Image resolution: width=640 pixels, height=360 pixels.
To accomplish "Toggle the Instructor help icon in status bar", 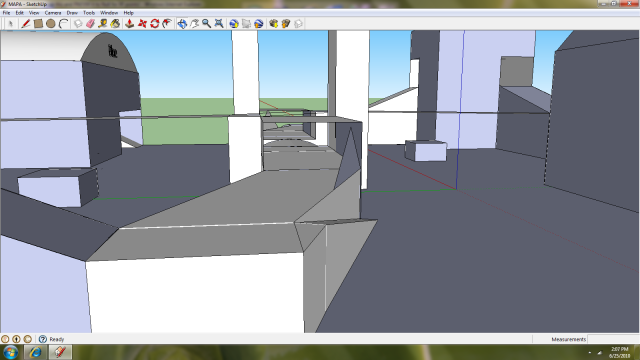I will [43, 339].
